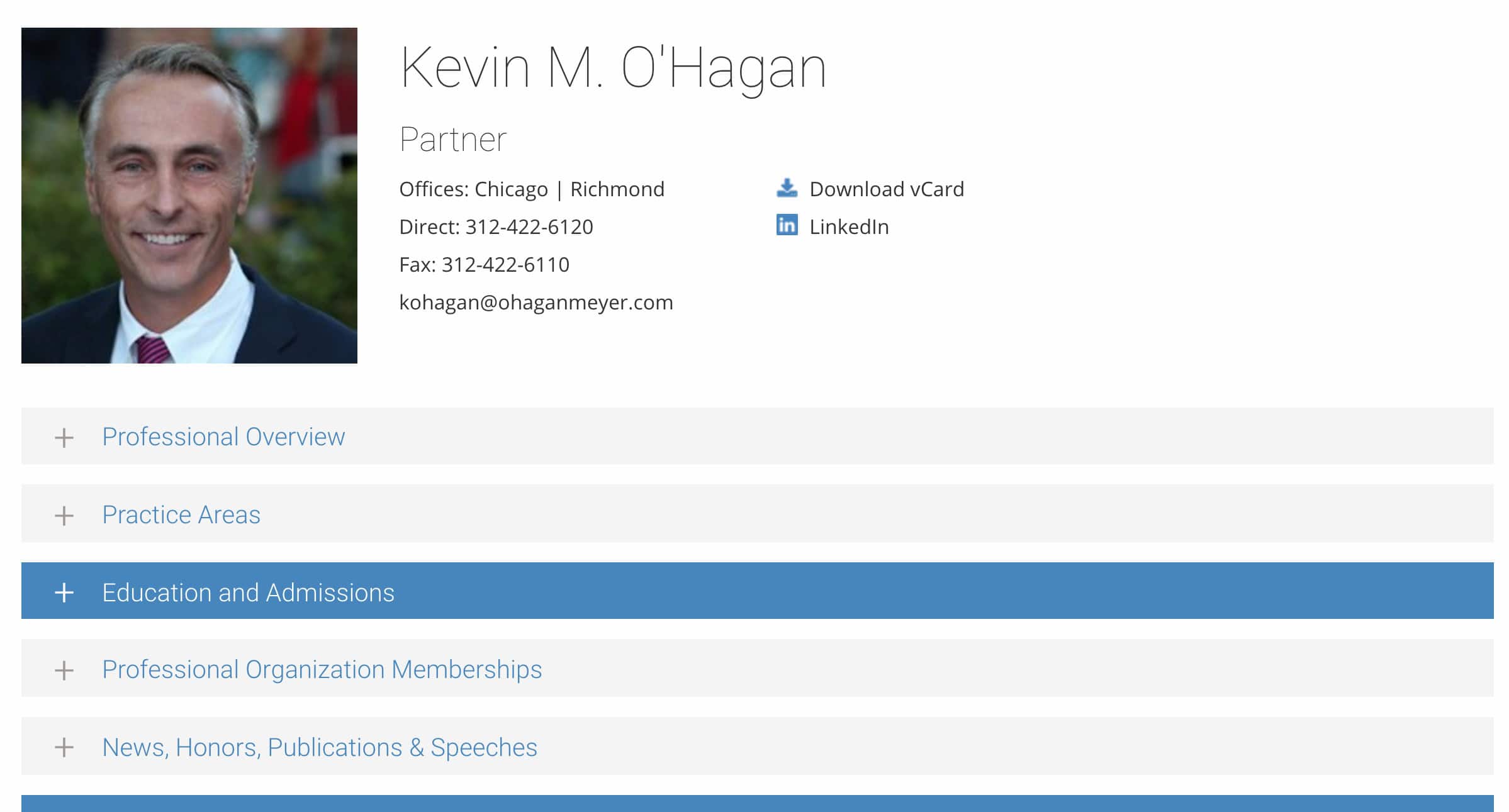Click the plus icon beside Practice Areas
This screenshot has height=812, width=1509.
(x=64, y=516)
